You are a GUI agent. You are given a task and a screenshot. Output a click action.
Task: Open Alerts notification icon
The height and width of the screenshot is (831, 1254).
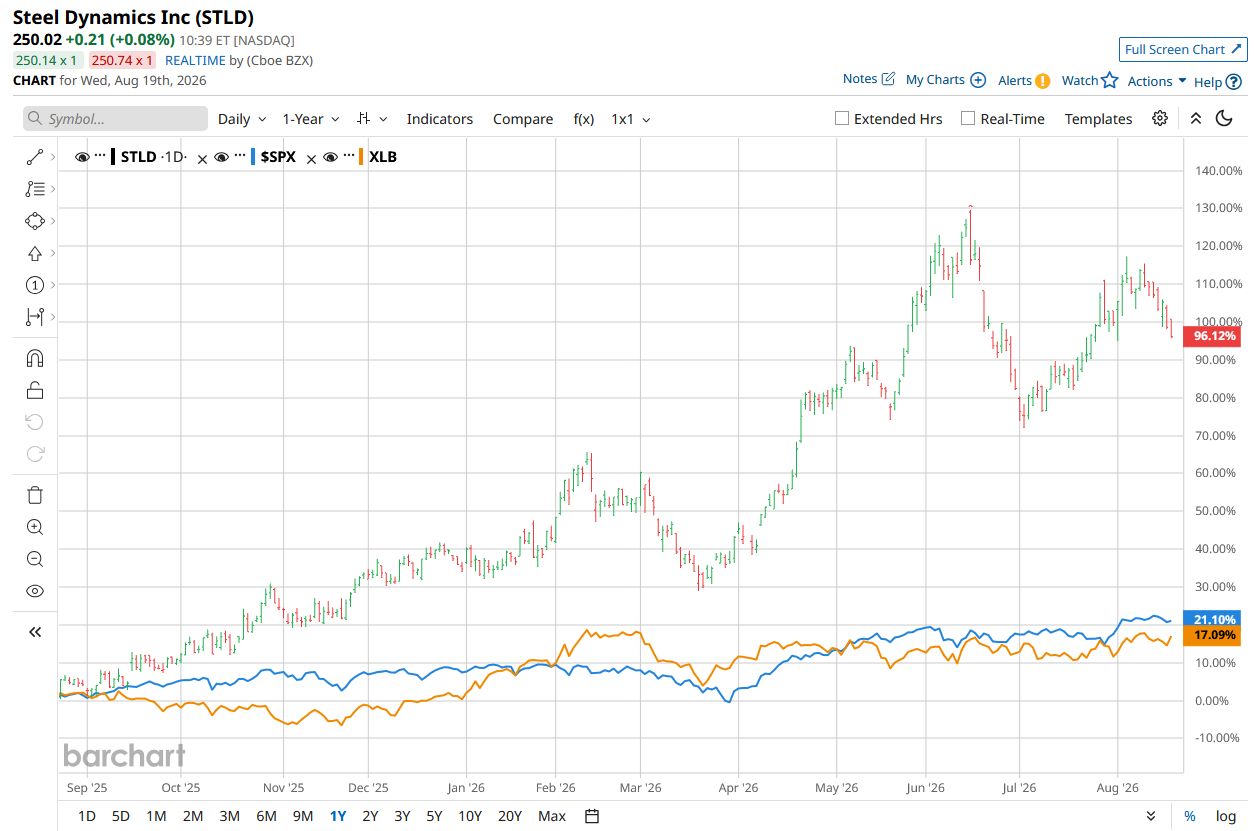click(1042, 81)
